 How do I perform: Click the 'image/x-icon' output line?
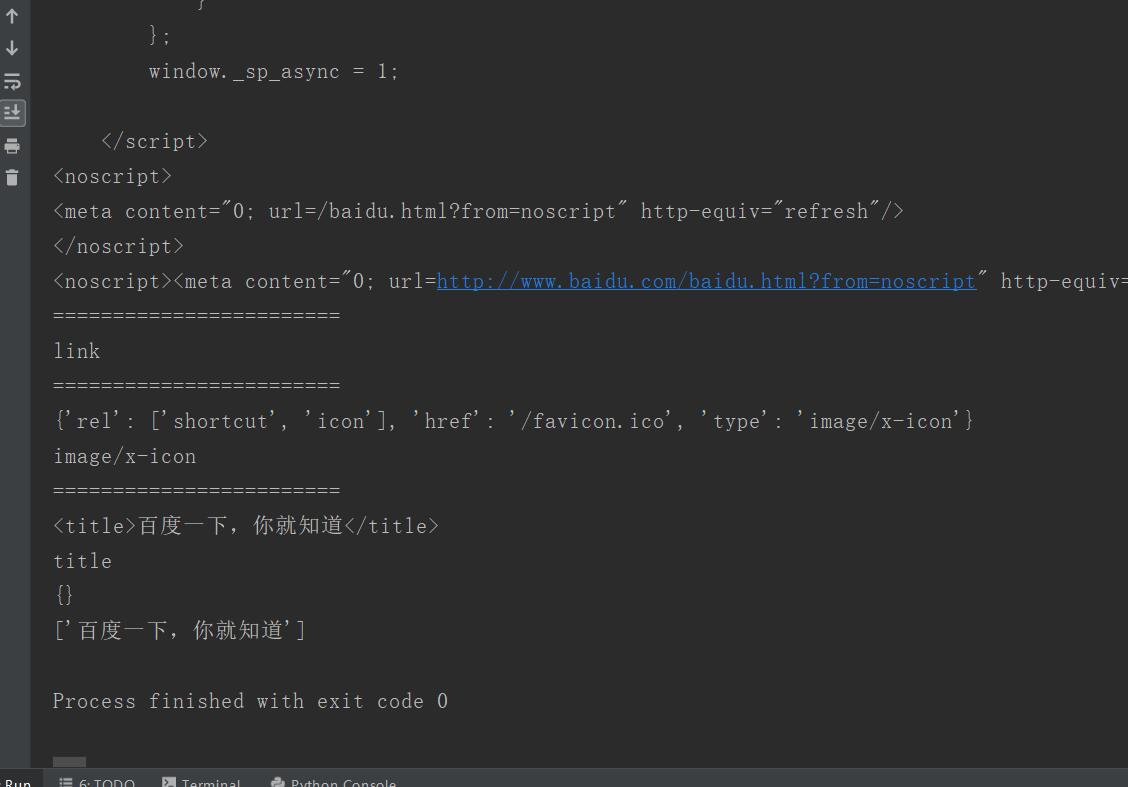(x=124, y=456)
